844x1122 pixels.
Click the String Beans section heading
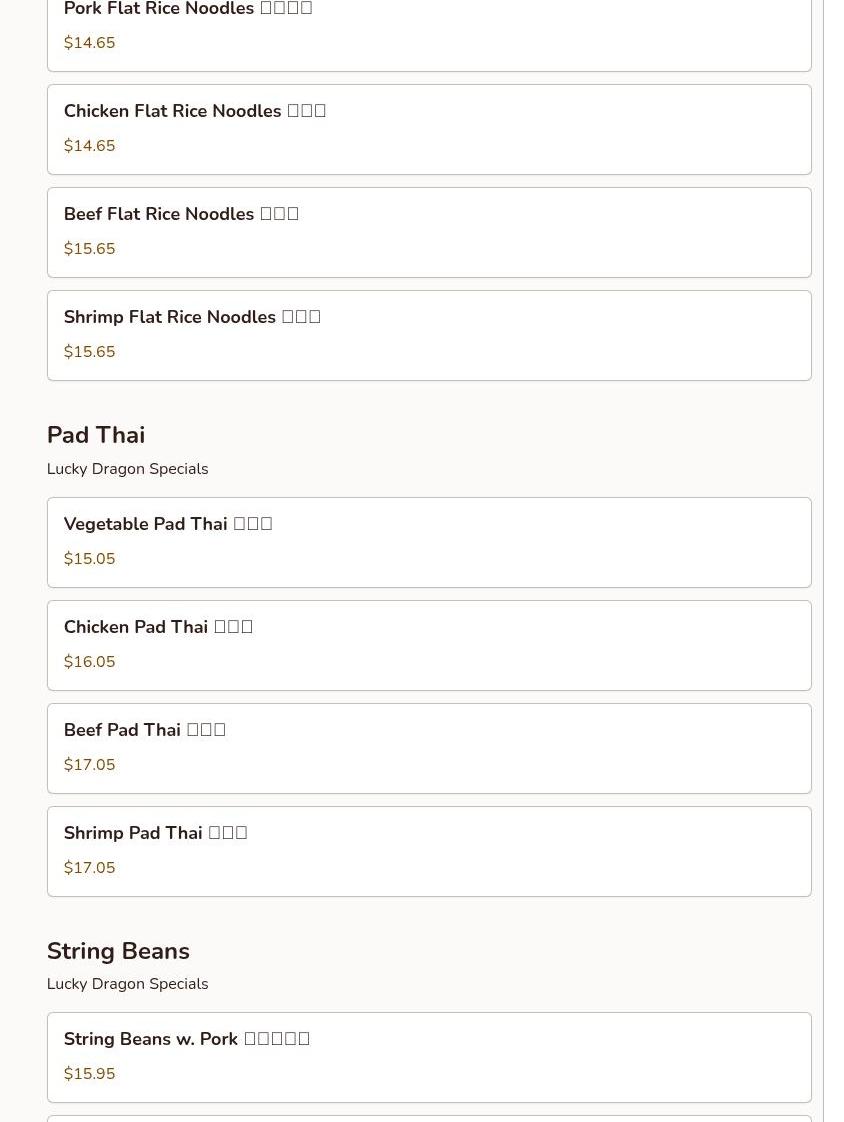[118, 951]
